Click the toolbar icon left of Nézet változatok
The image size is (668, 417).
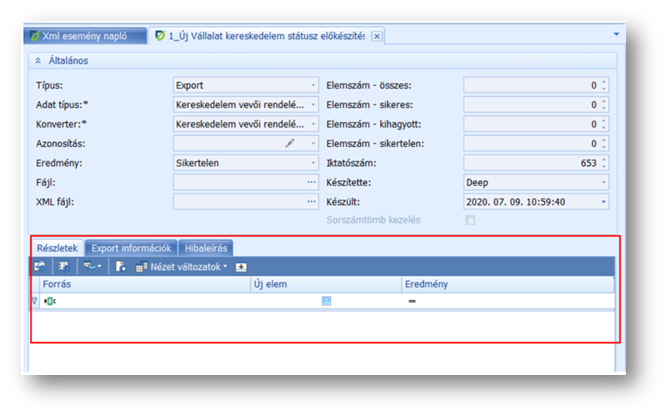(120, 267)
